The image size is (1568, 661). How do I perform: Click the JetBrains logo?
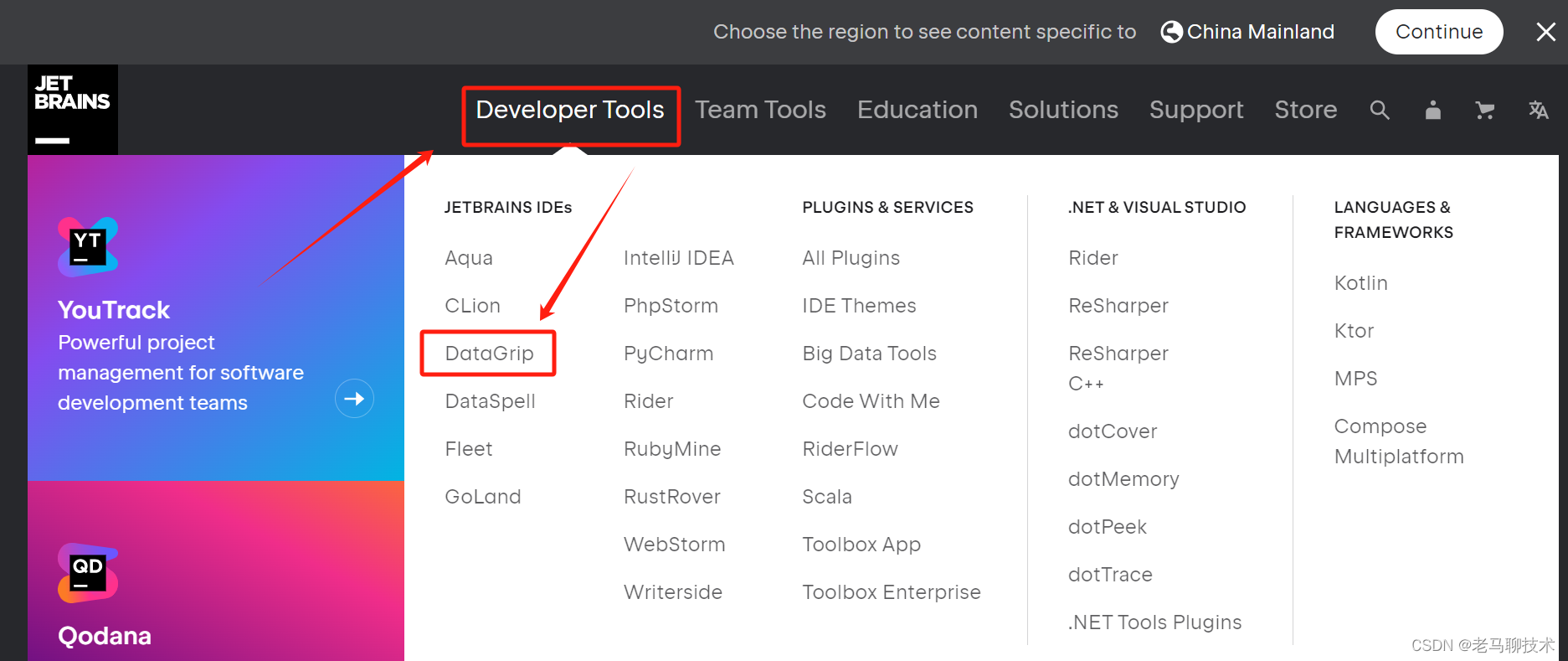[73, 110]
